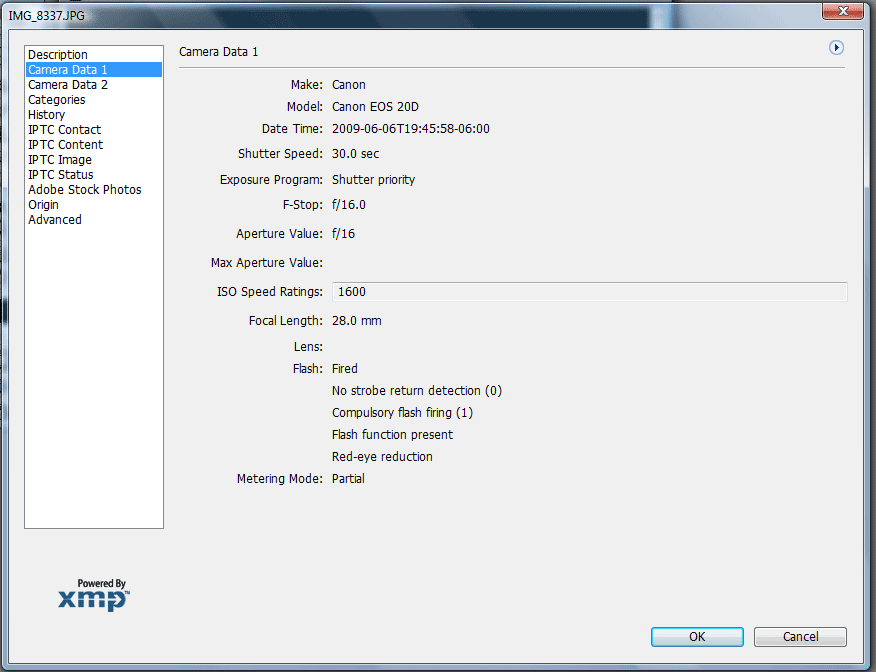Open the panel flyout menu arrow icon

tap(836, 48)
